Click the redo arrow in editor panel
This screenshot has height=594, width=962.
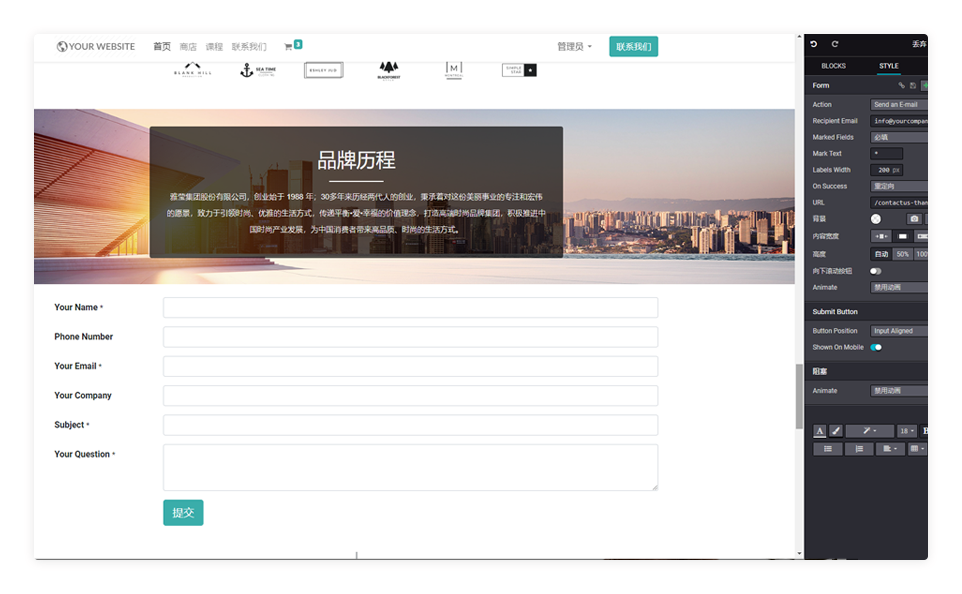click(835, 44)
